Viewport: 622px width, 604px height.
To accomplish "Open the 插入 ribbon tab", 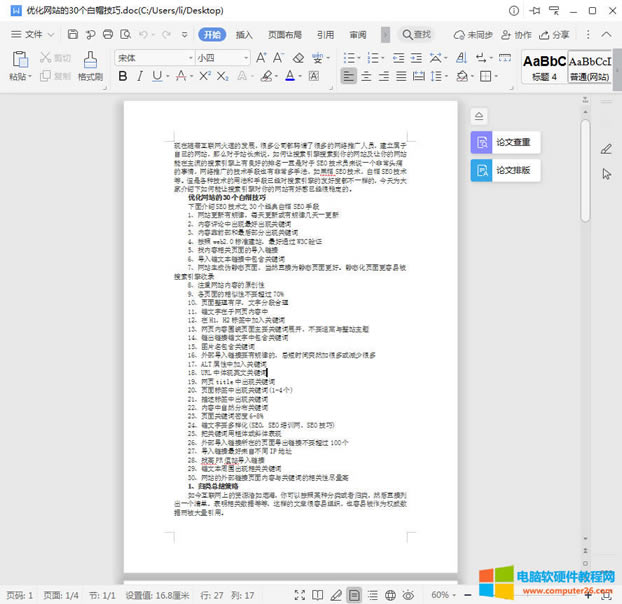I will click(244, 34).
